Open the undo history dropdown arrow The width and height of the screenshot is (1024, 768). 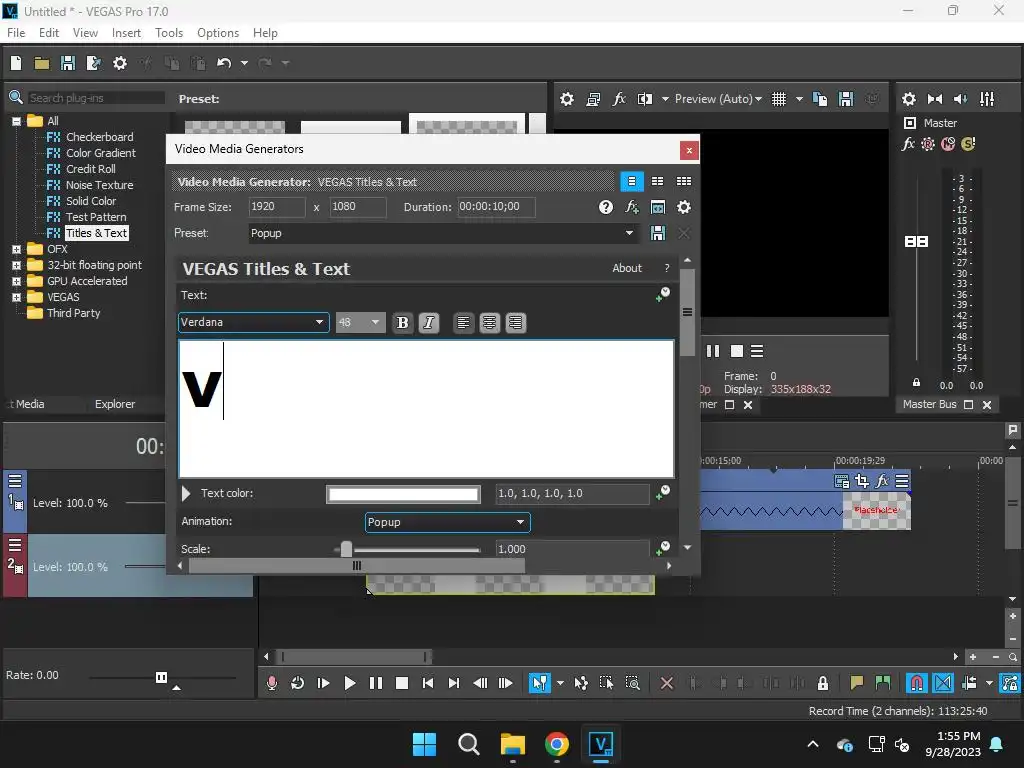[244, 63]
